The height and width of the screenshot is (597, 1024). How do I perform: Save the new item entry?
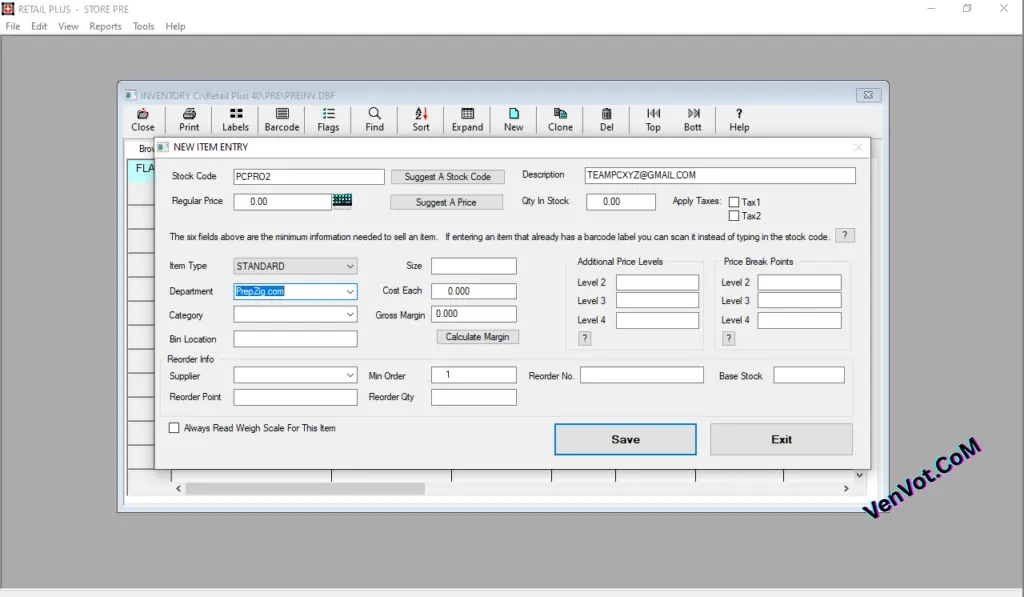625,439
